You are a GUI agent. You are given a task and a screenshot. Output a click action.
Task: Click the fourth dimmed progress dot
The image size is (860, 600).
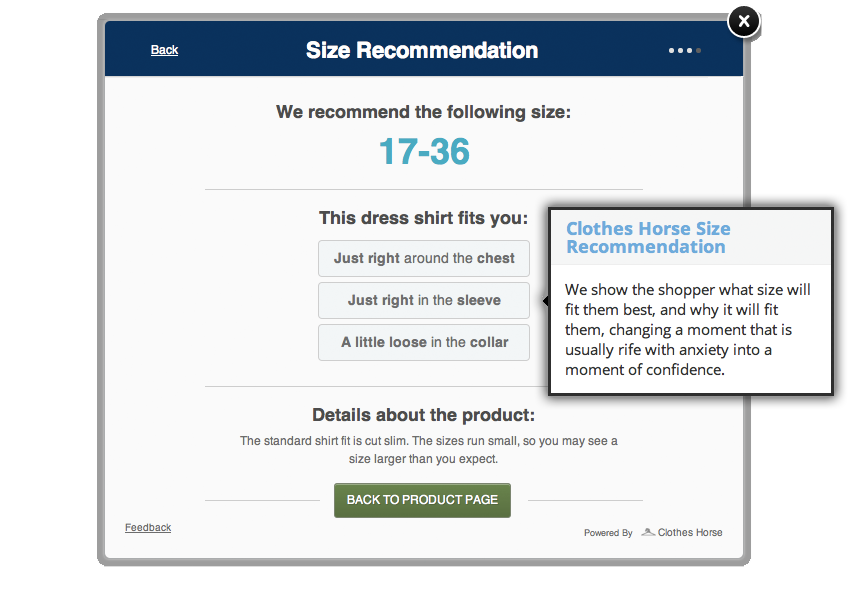click(698, 50)
